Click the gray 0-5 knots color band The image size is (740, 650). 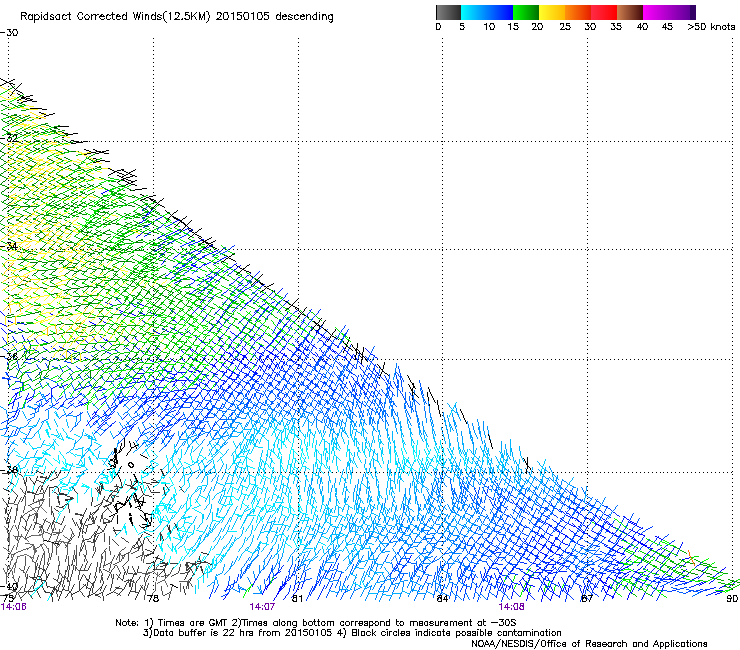coord(448,12)
